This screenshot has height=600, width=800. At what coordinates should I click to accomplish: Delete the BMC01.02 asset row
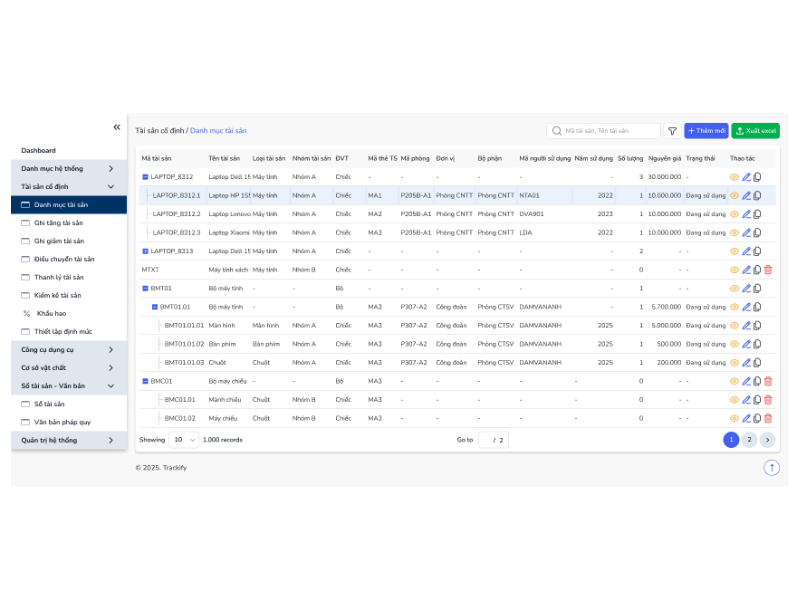point(768,418)
